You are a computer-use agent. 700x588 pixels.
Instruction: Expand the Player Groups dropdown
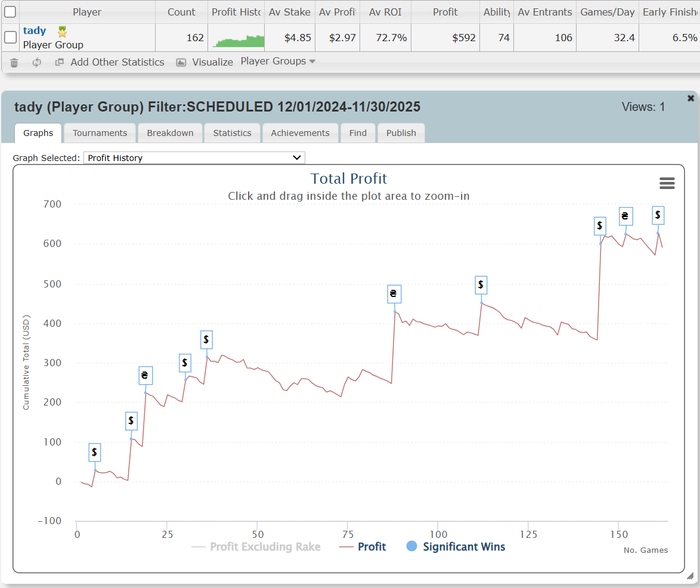pyautogui.click(x=278, y=61)
